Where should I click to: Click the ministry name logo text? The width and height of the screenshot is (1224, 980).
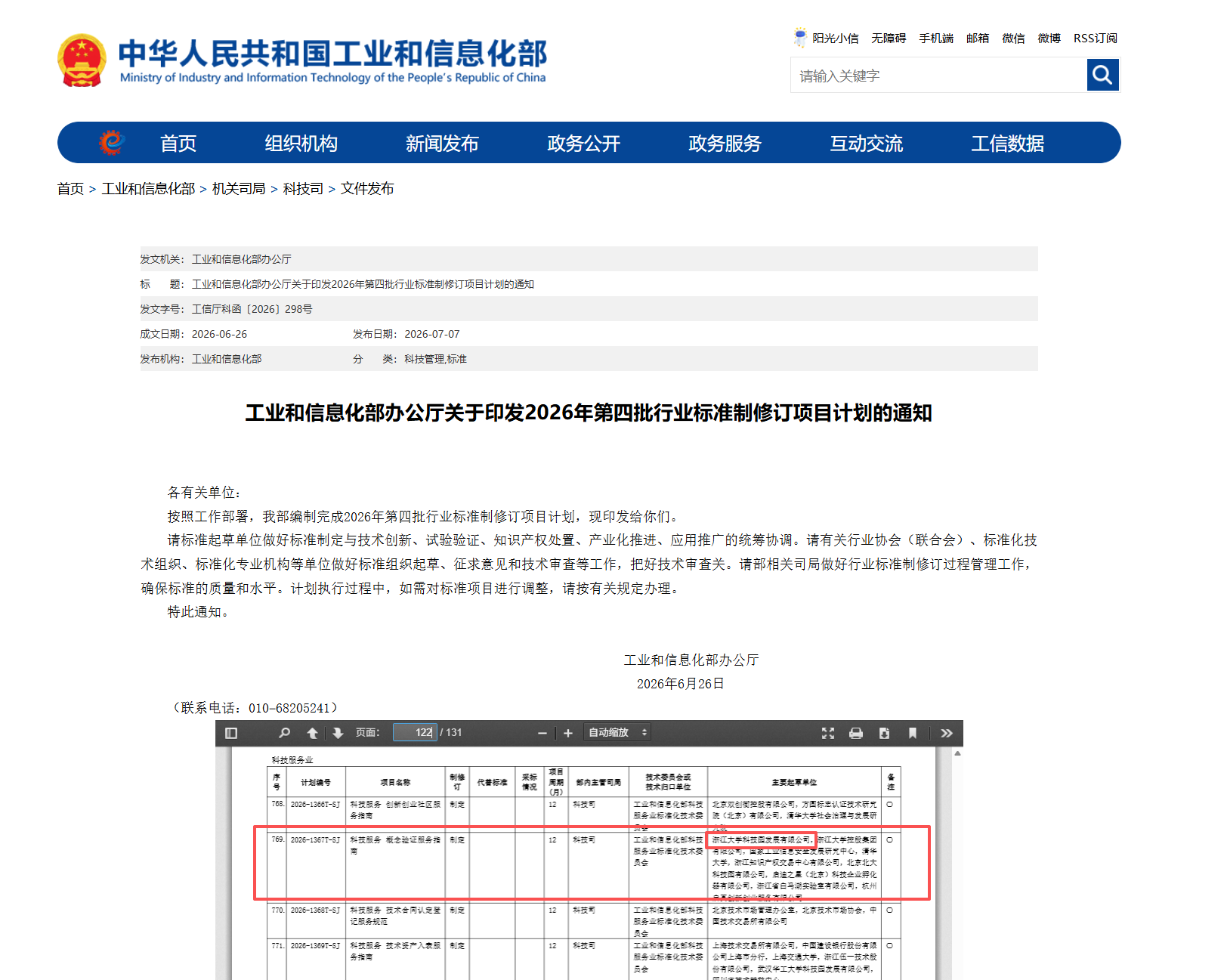(332, 60)
